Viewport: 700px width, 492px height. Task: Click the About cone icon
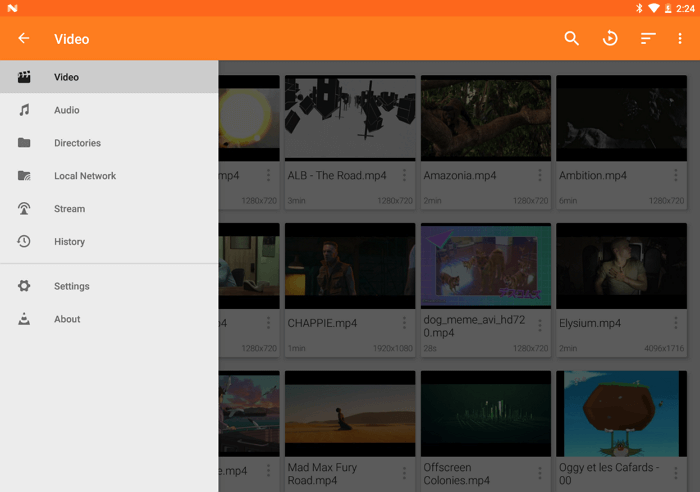click(24, 319)
